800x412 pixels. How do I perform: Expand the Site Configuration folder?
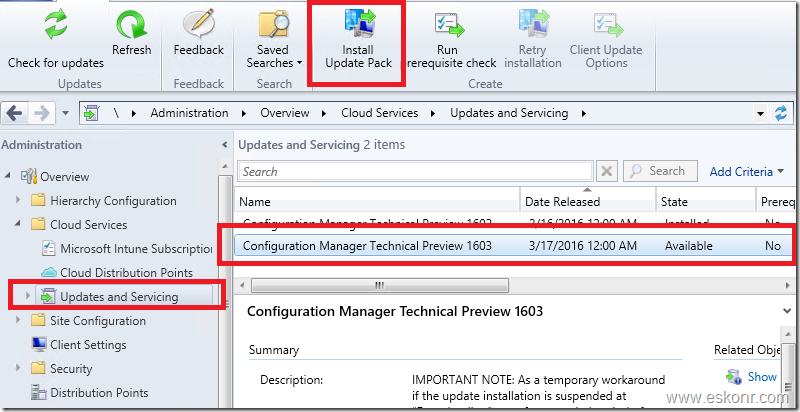coord(17,321)
